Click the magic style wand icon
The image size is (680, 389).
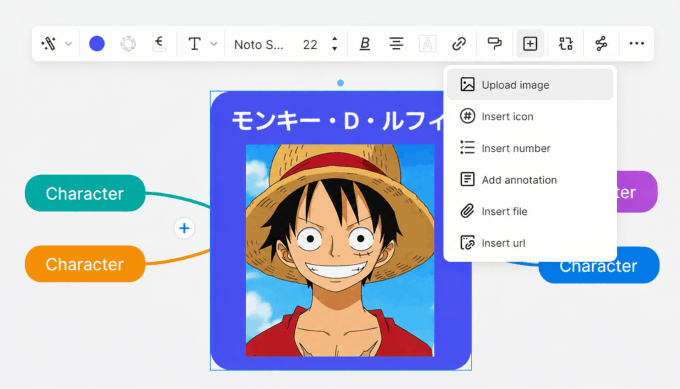(x=49, y=43)
